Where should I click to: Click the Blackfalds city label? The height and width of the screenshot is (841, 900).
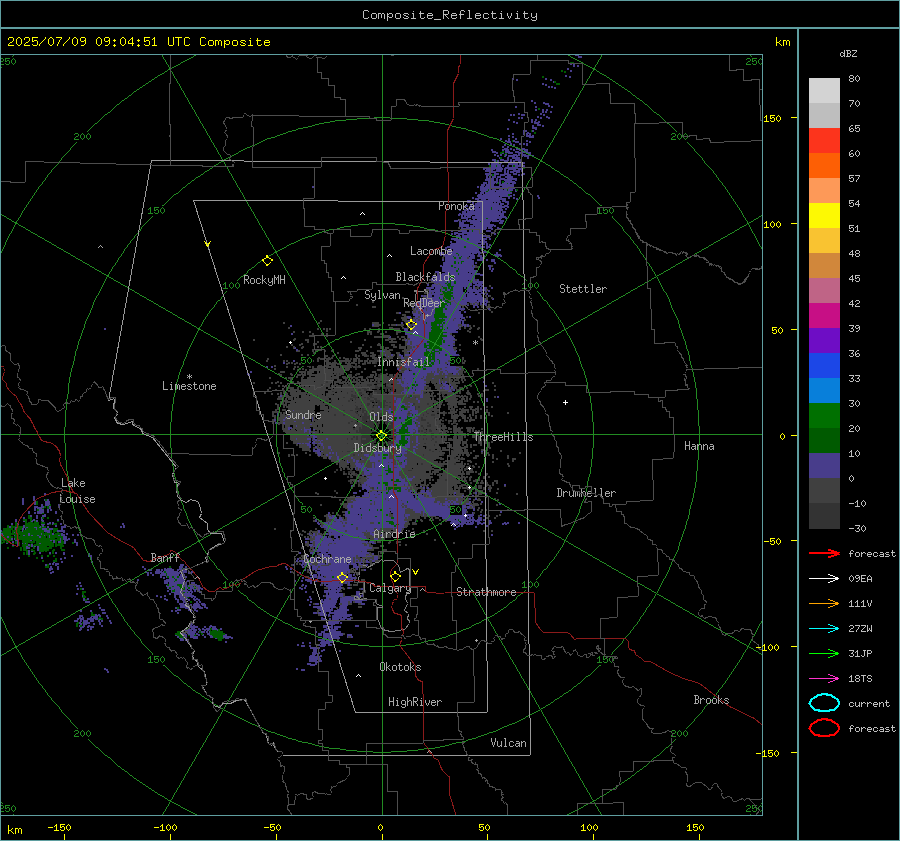click(425, 277)
